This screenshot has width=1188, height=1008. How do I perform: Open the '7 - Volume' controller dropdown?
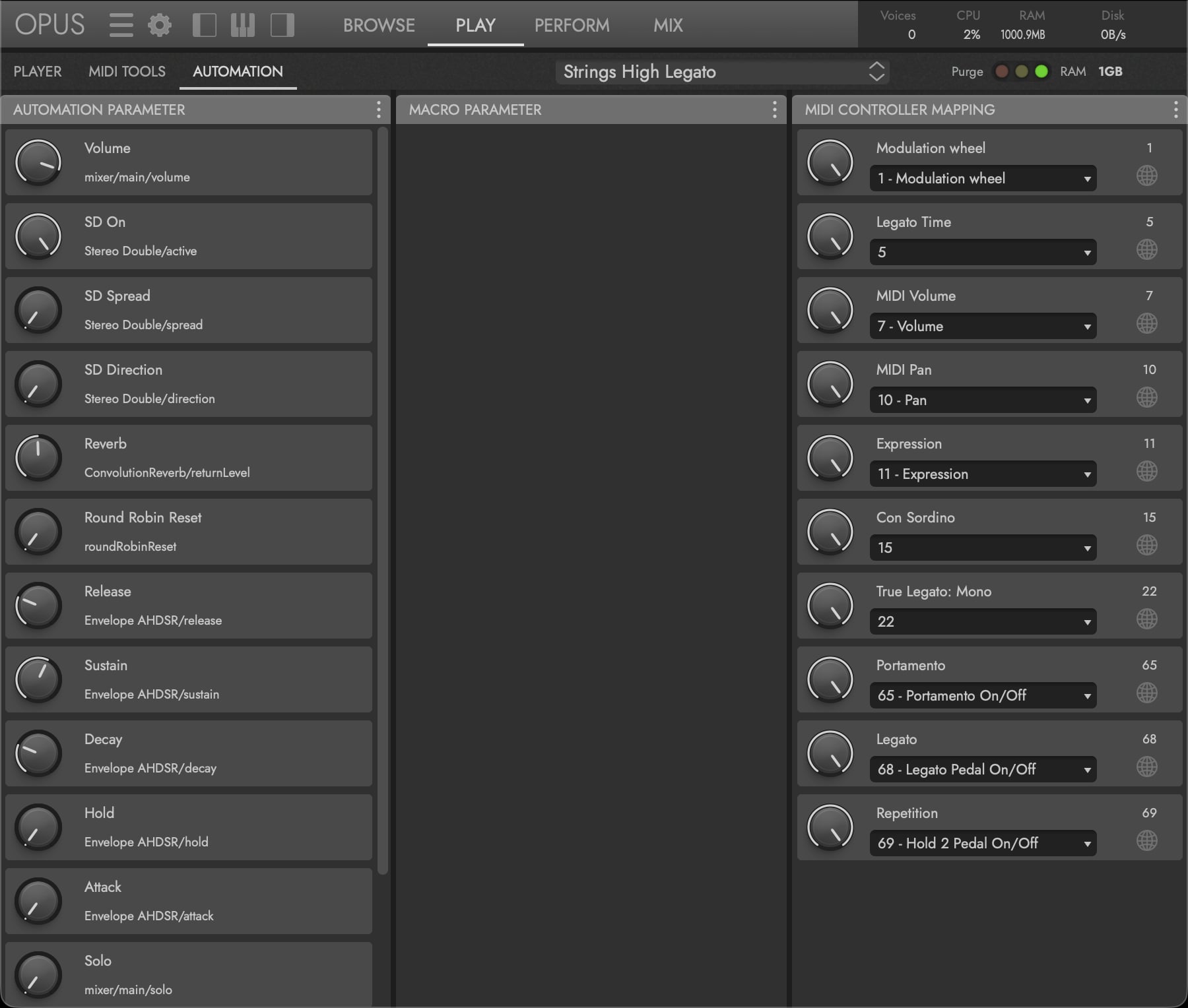[x=983, y=326]
